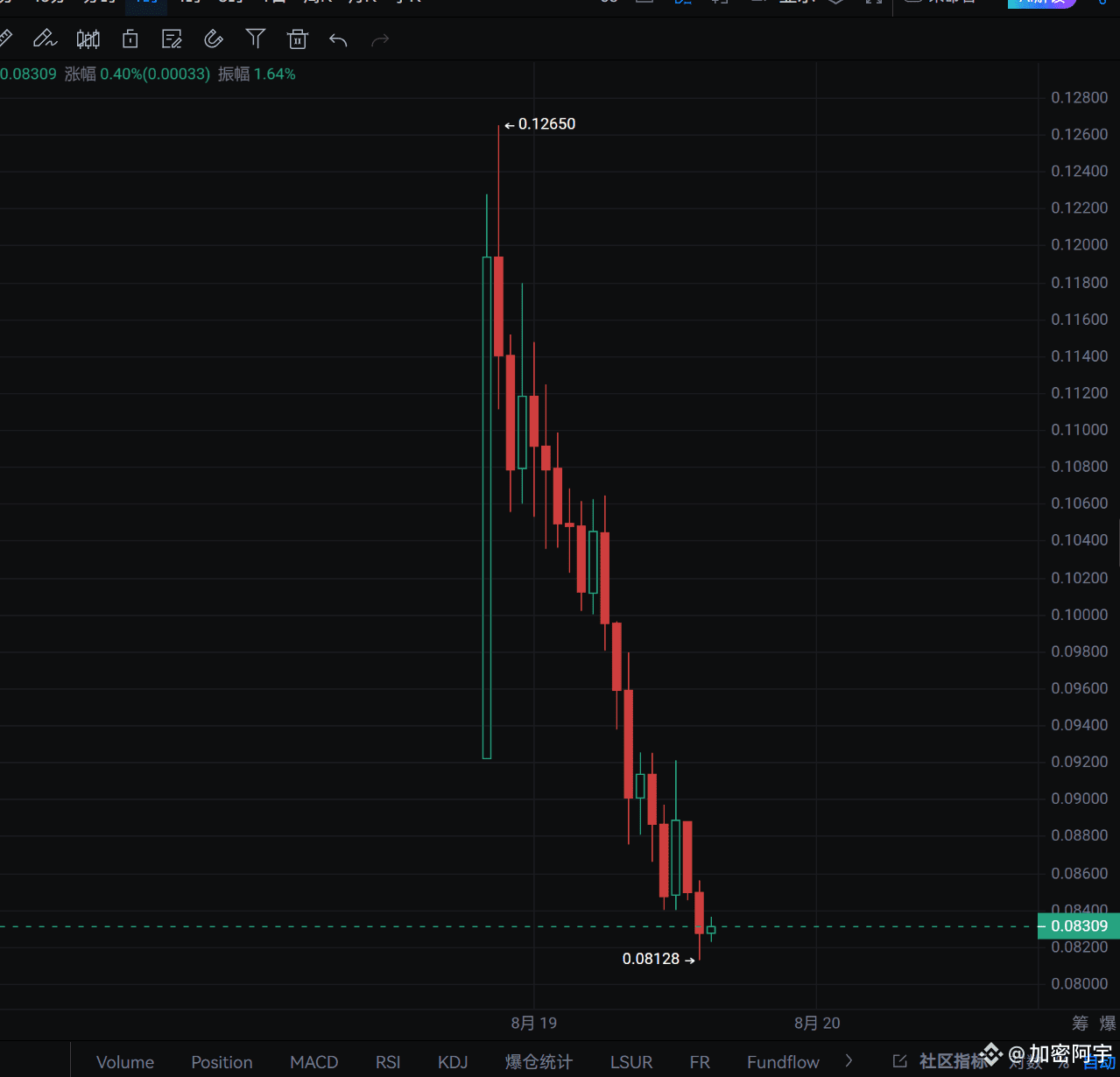Click the 0.11000 price axis label
Image resolution: width=1120 pixels, height=1077 pixels.
pyautogui.click(x=1079, y=429)
